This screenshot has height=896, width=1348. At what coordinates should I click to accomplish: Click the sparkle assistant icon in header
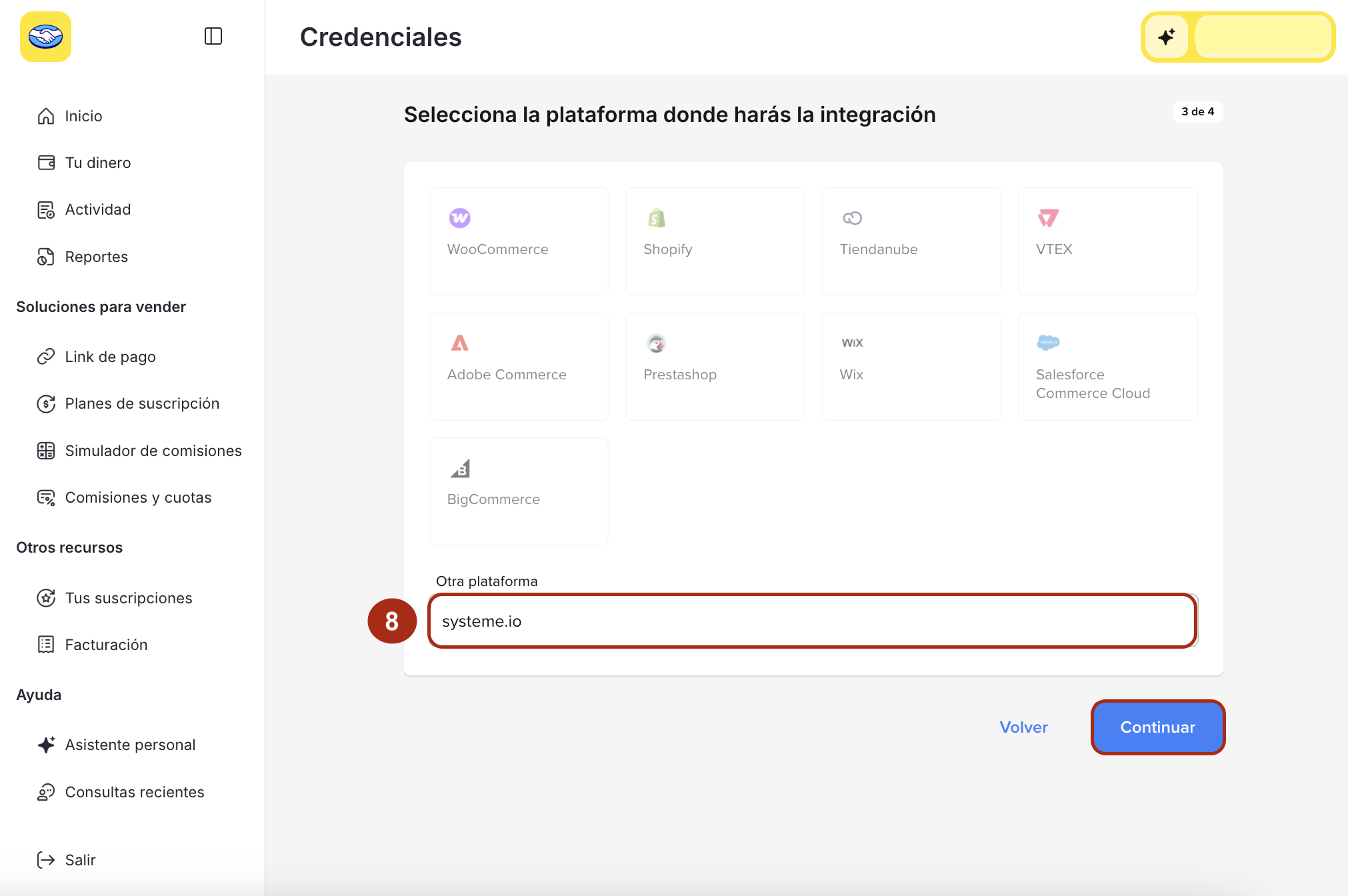[1167, 37]
